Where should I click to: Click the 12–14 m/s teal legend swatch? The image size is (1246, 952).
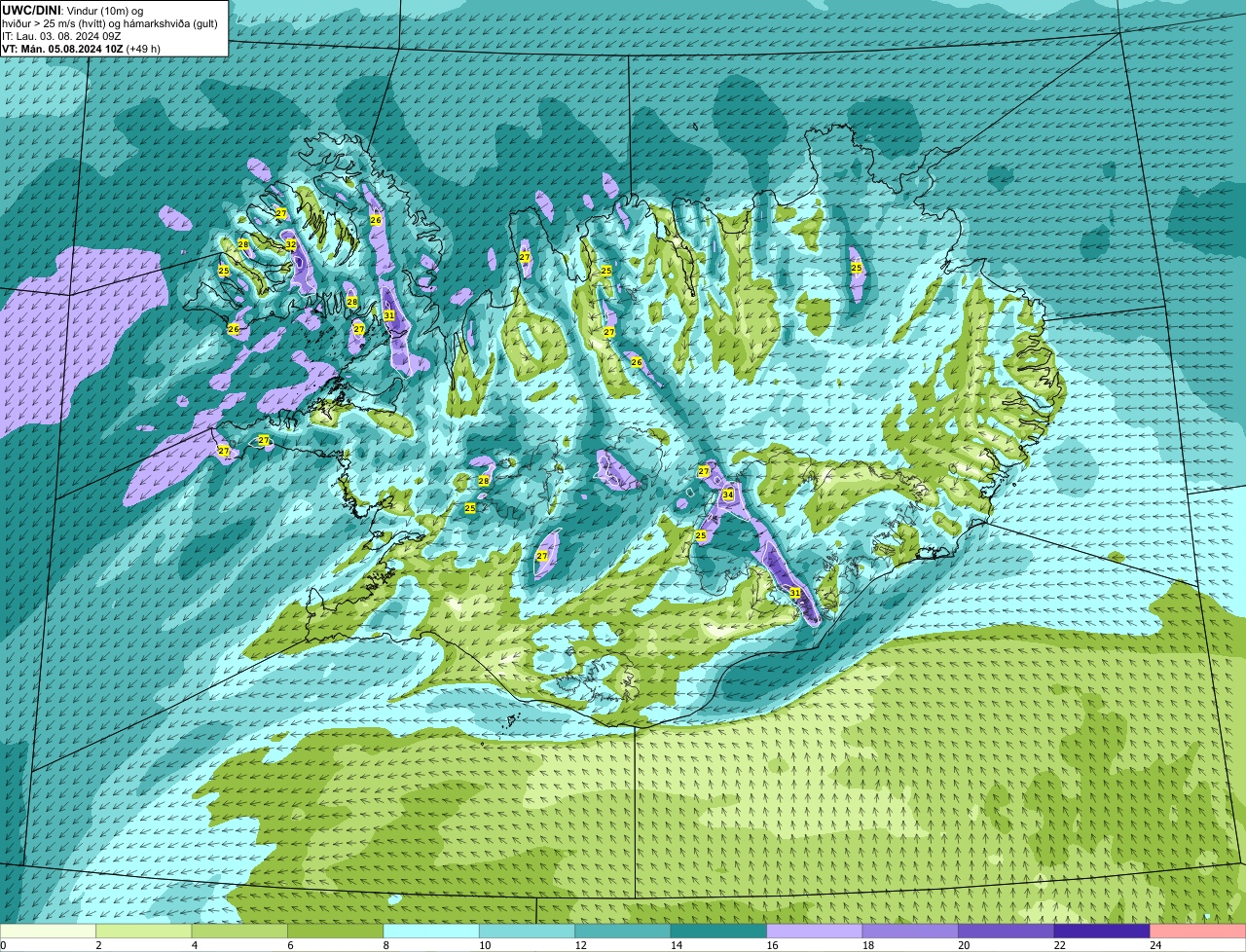[x=624, y=931]
